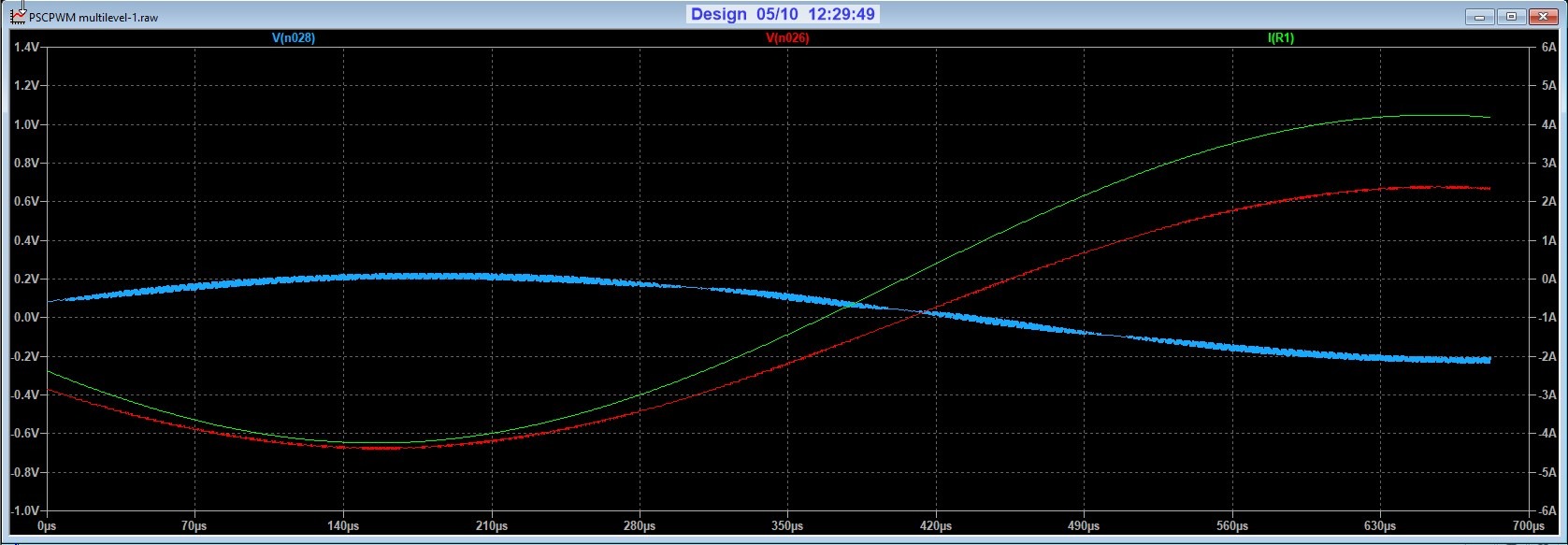Click the 6A right axis label
Viewport: 1568px width, 545px height.
coord(1548,47)
